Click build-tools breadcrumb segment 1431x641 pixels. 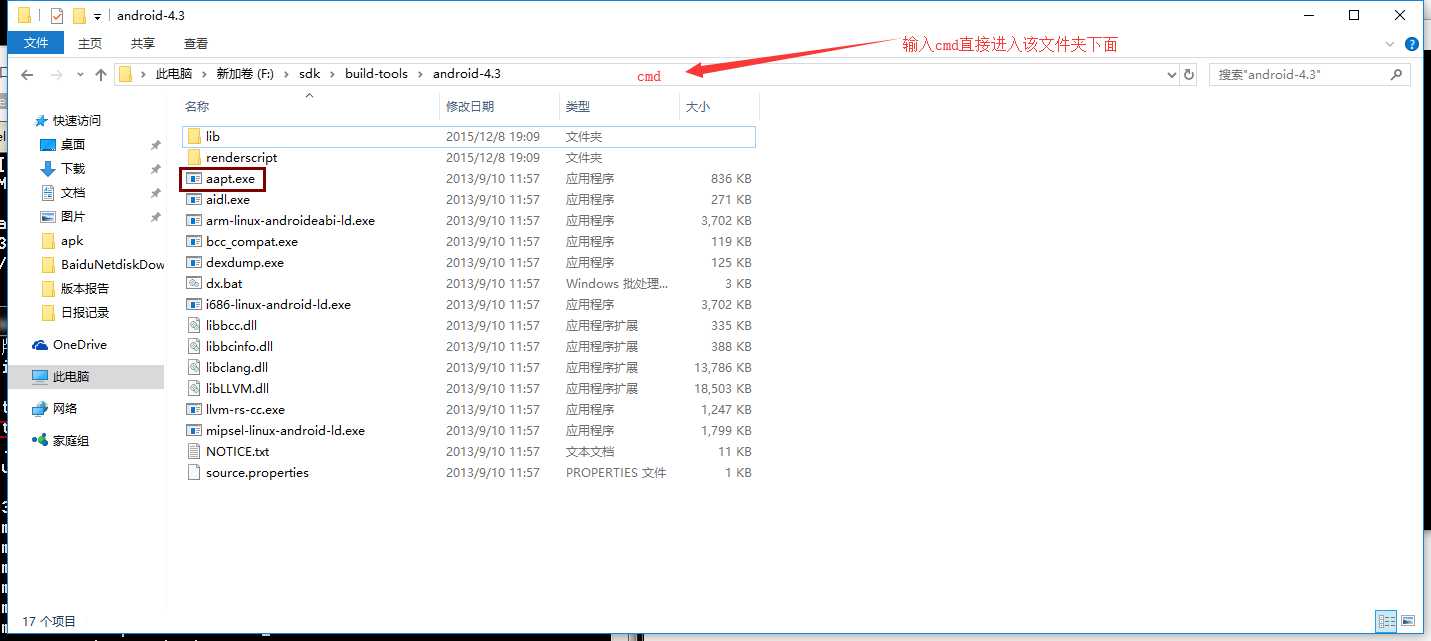point(376,74)
